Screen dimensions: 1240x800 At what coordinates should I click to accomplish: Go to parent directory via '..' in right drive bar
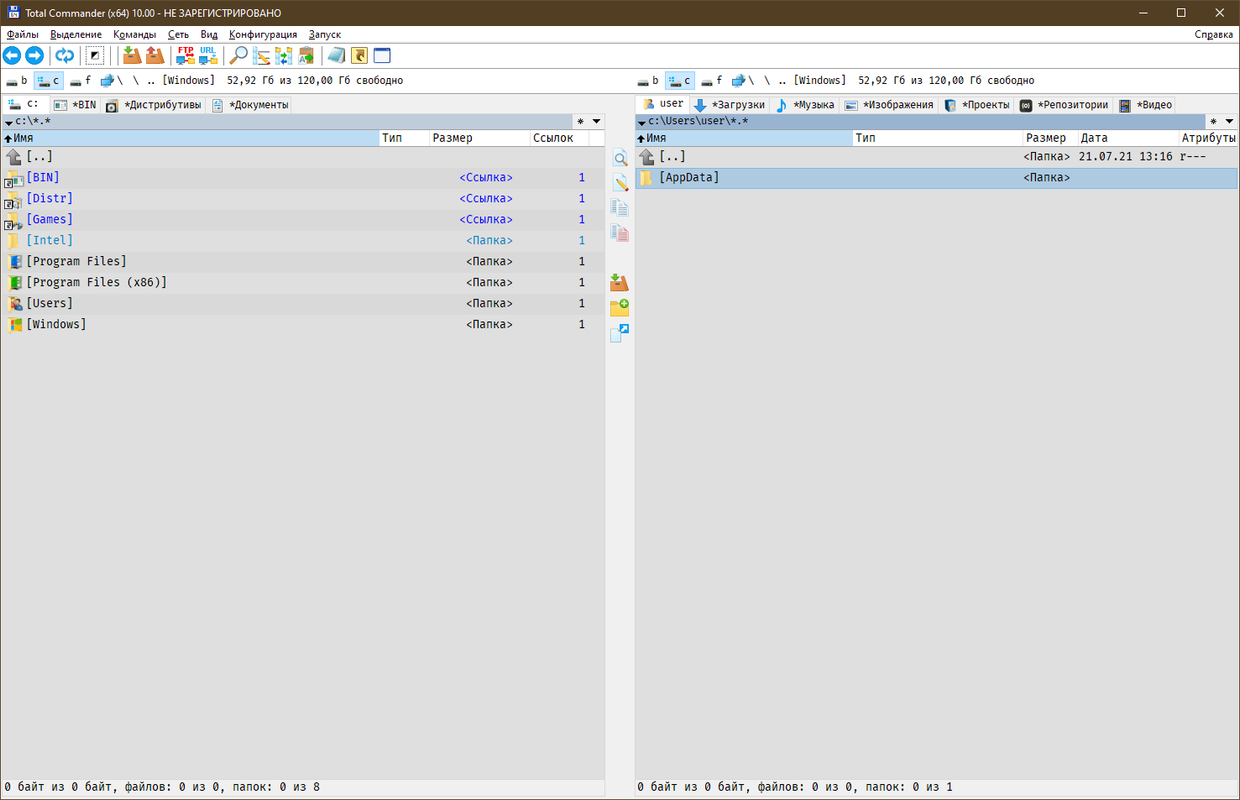(783, 81)
